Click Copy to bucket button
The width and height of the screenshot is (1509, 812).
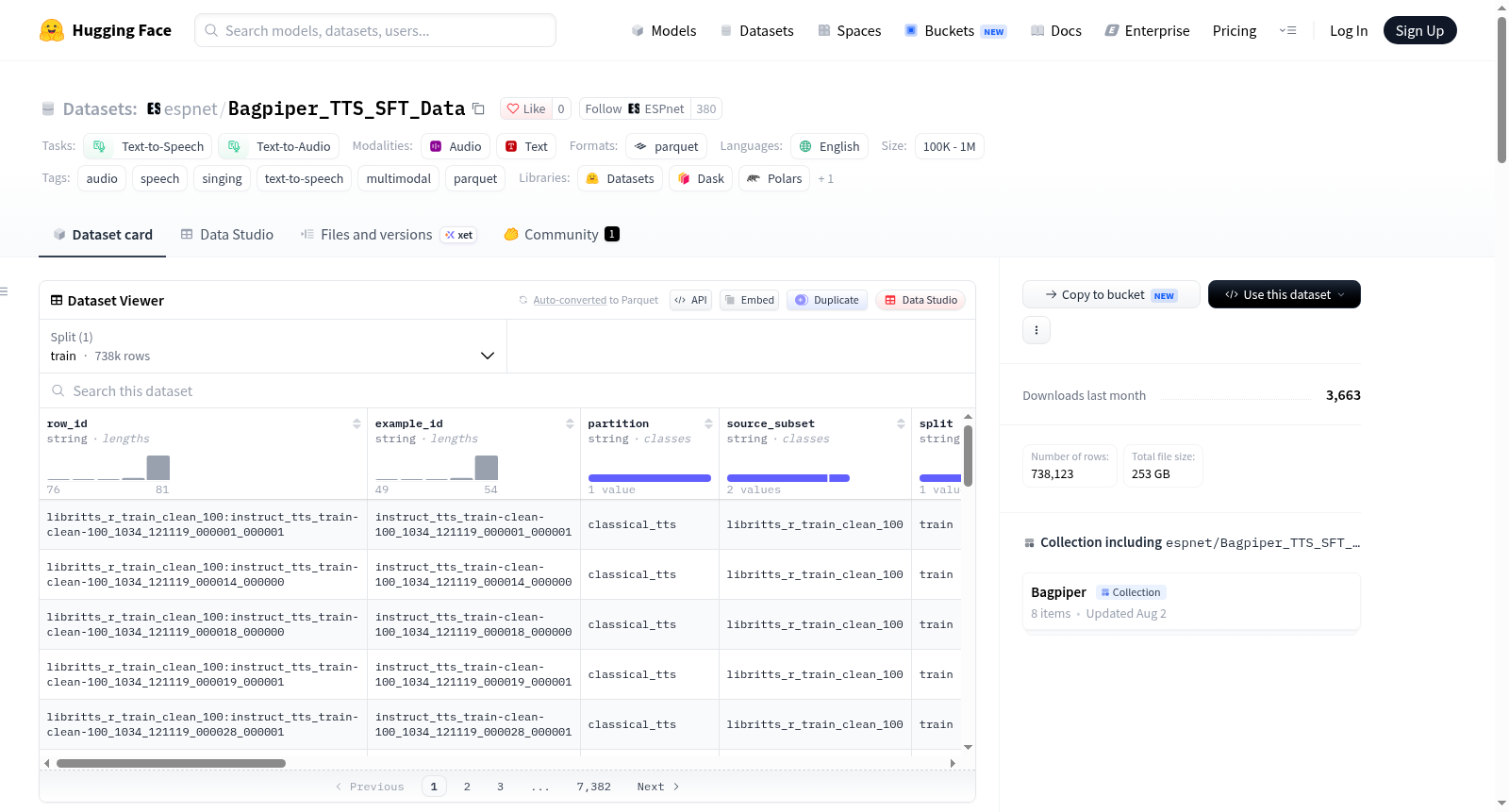coord(1111,294)
